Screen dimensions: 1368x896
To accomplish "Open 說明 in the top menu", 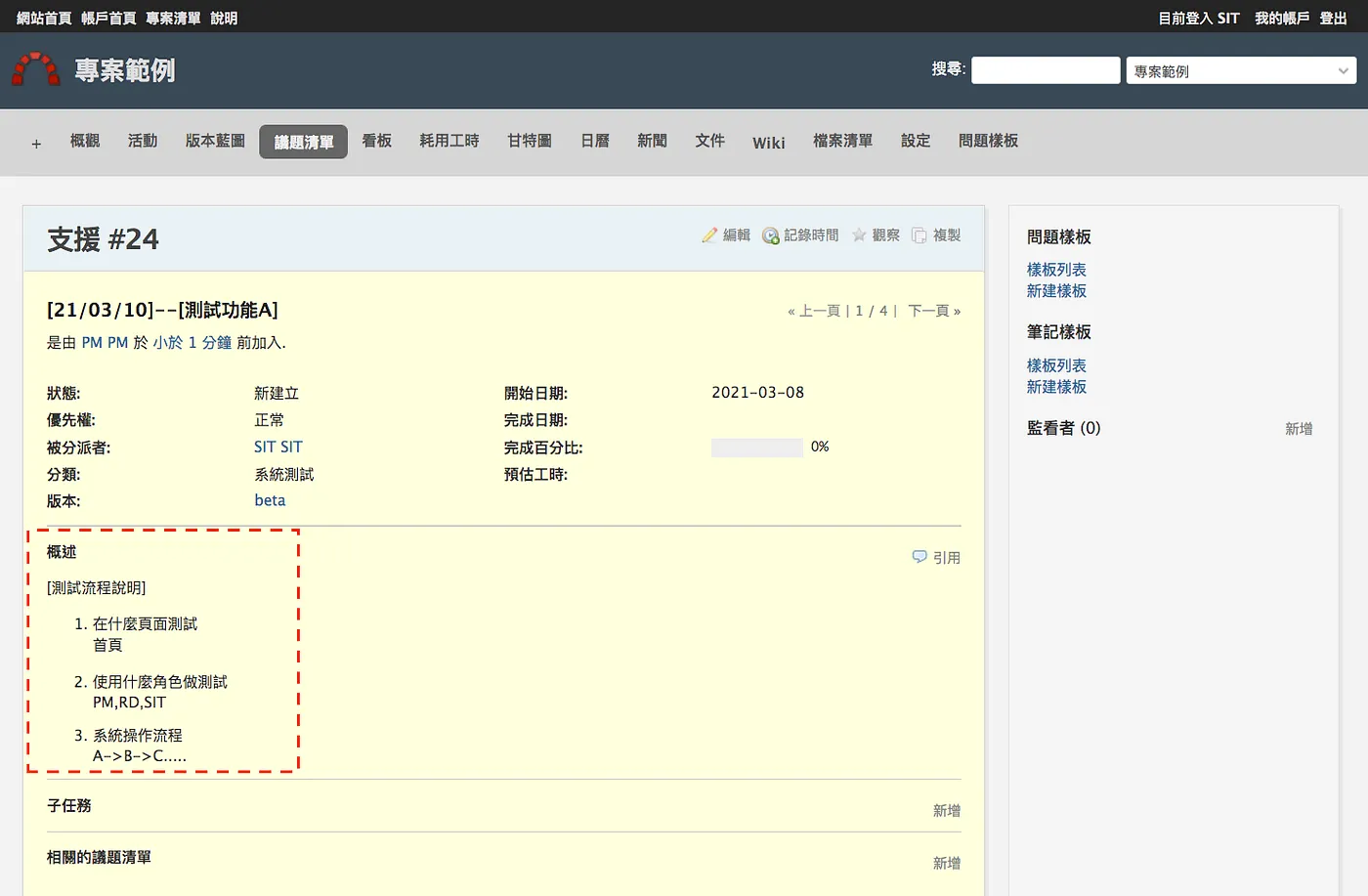I will (224, 18).
